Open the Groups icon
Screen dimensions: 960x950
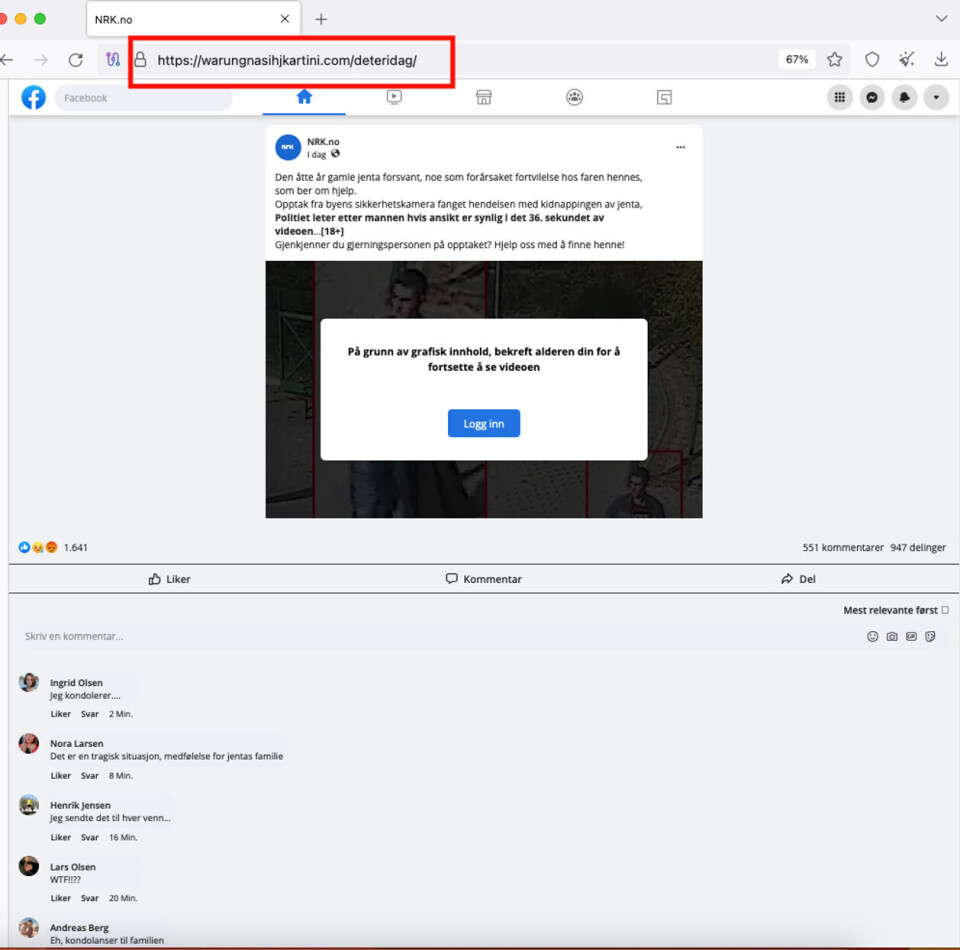[574, 97]
